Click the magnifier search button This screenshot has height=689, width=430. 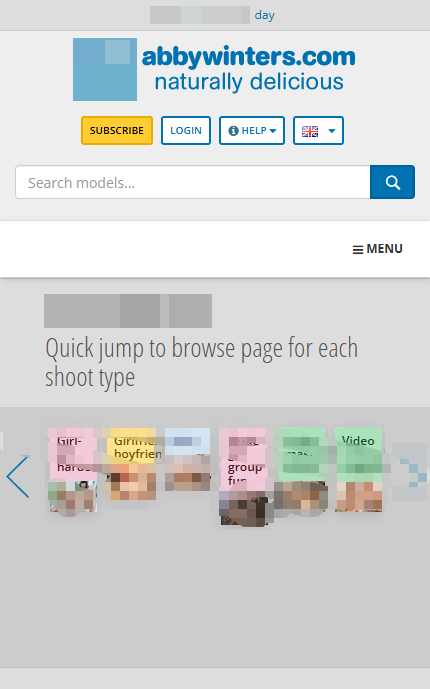[392, 182]
